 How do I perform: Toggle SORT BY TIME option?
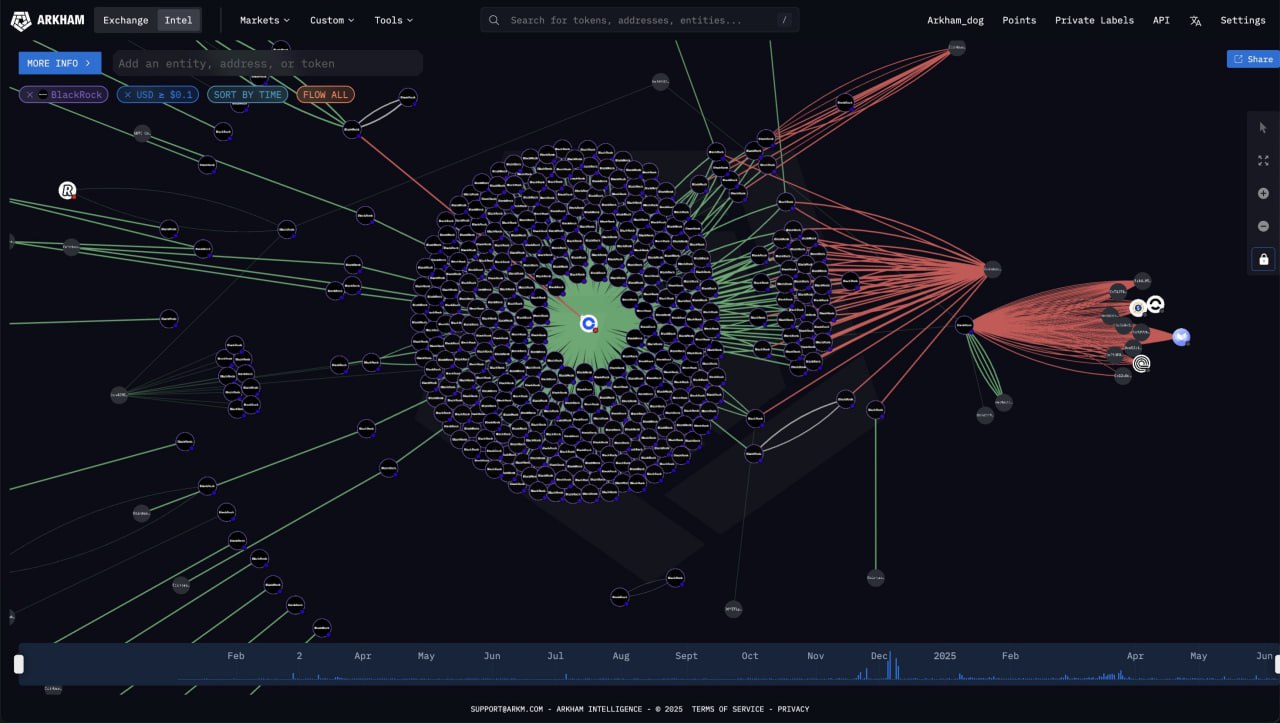coord(248,95)
